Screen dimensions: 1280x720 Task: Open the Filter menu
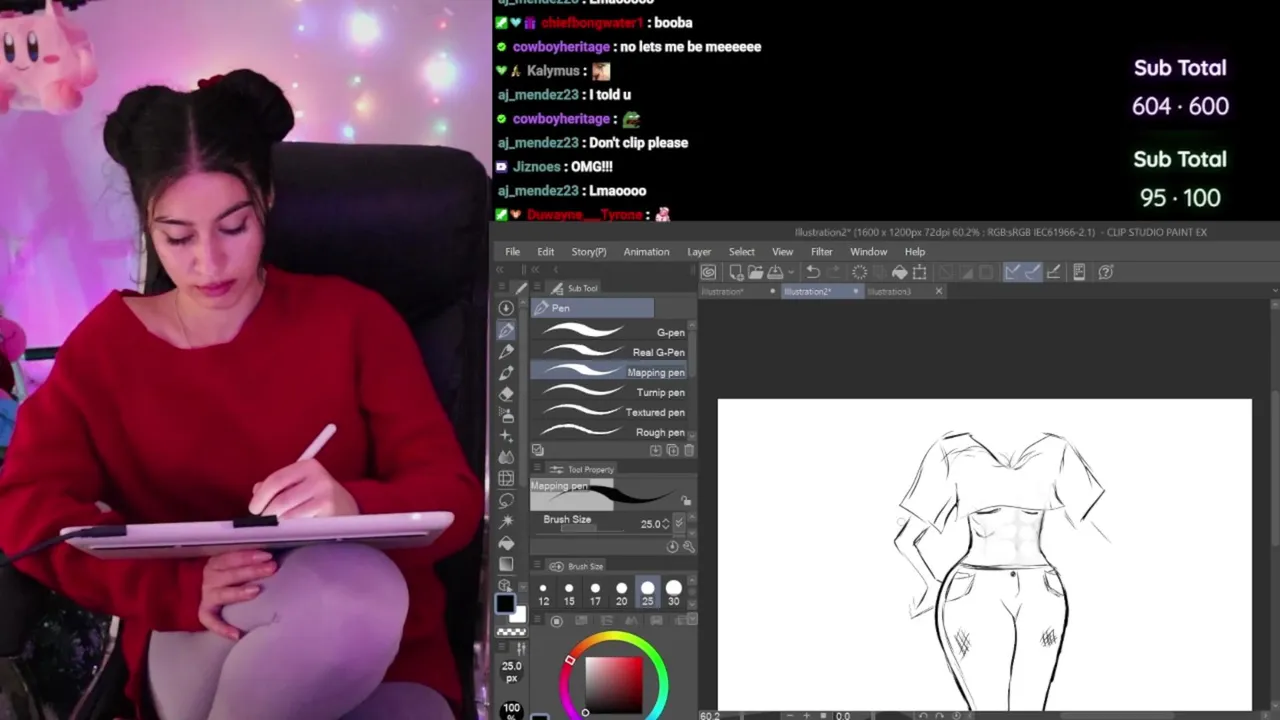tap(821, 252)
